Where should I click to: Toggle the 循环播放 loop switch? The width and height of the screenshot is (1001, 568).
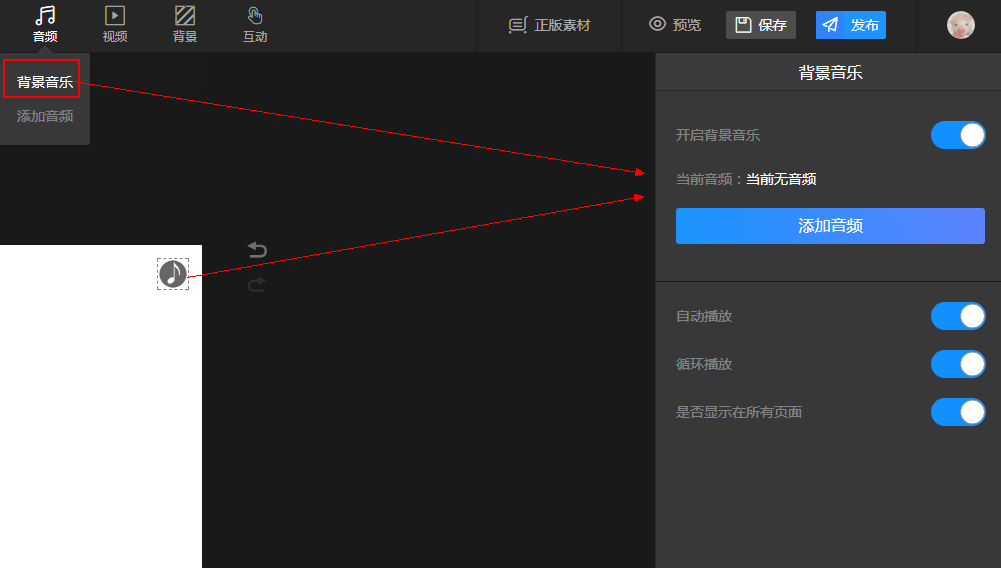pyautogui.click(x=958, y=364)
